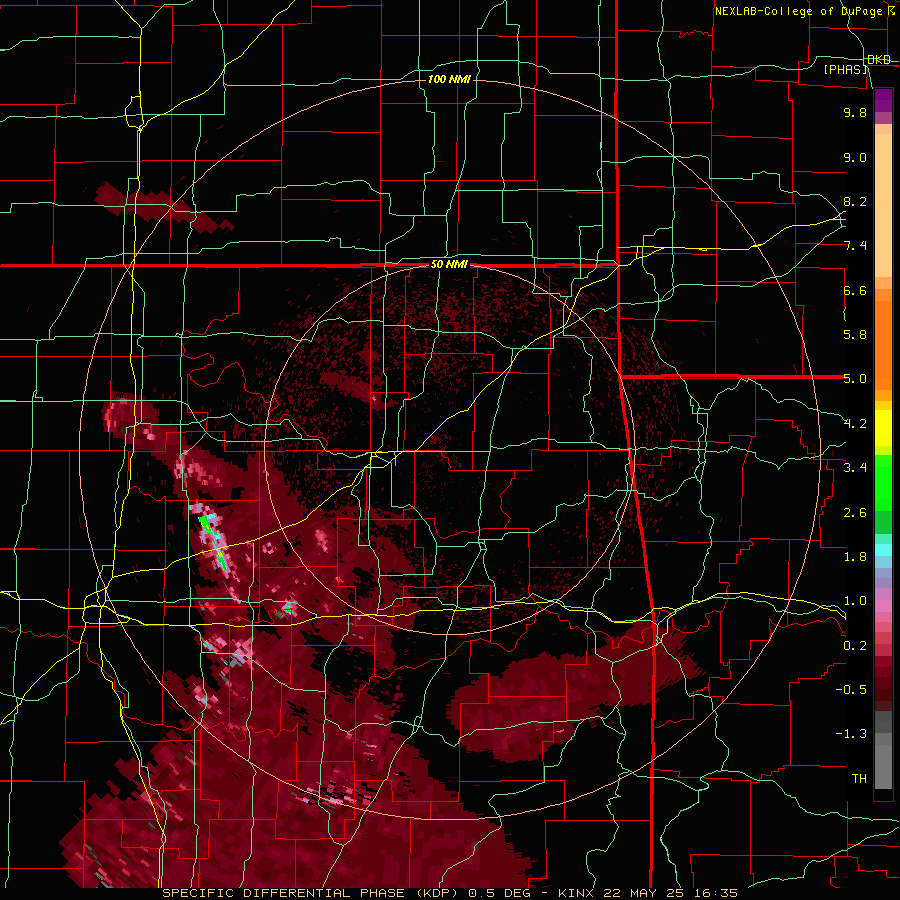
Task: Click the 3.4 value on the color scale
Action: 855,468
